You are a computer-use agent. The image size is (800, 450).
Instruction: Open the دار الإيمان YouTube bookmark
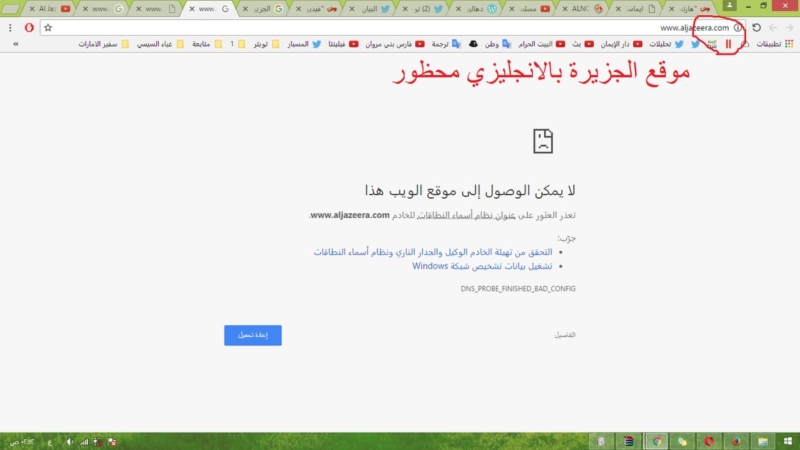coord(621,44)
